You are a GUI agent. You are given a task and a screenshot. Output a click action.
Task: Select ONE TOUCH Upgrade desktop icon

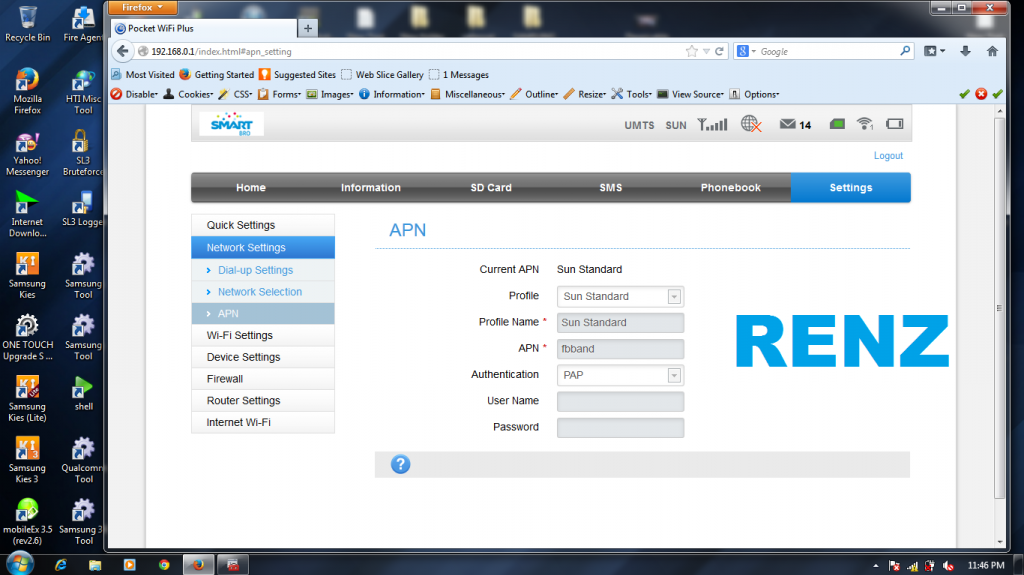[27, 338]
